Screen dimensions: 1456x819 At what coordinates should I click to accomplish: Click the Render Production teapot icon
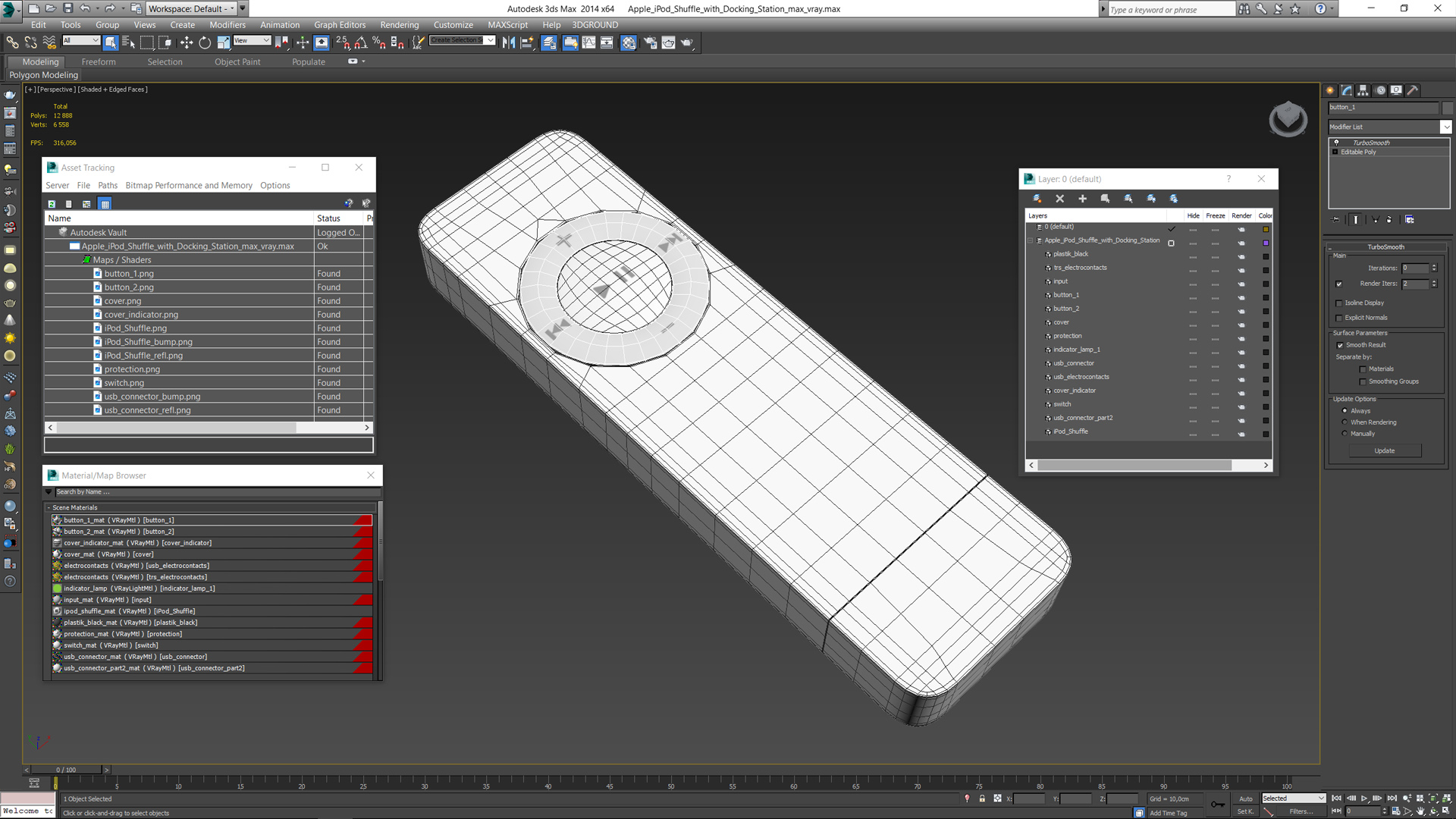(x=687, y=42)
